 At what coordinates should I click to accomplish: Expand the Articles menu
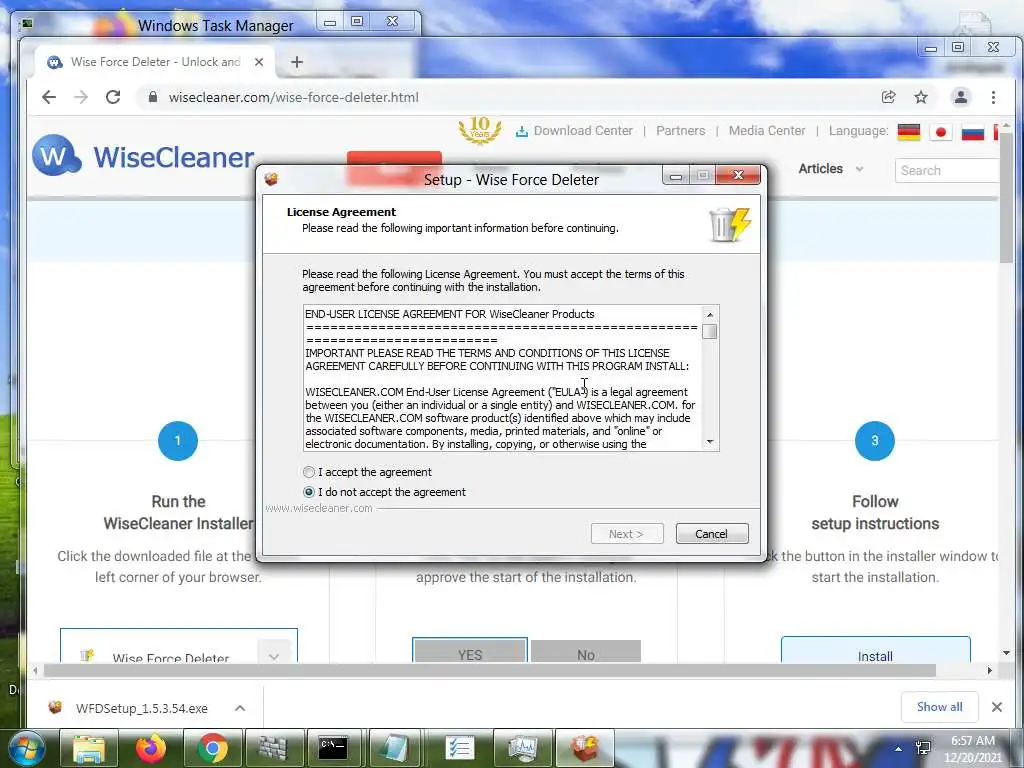(x=831, y=168)
